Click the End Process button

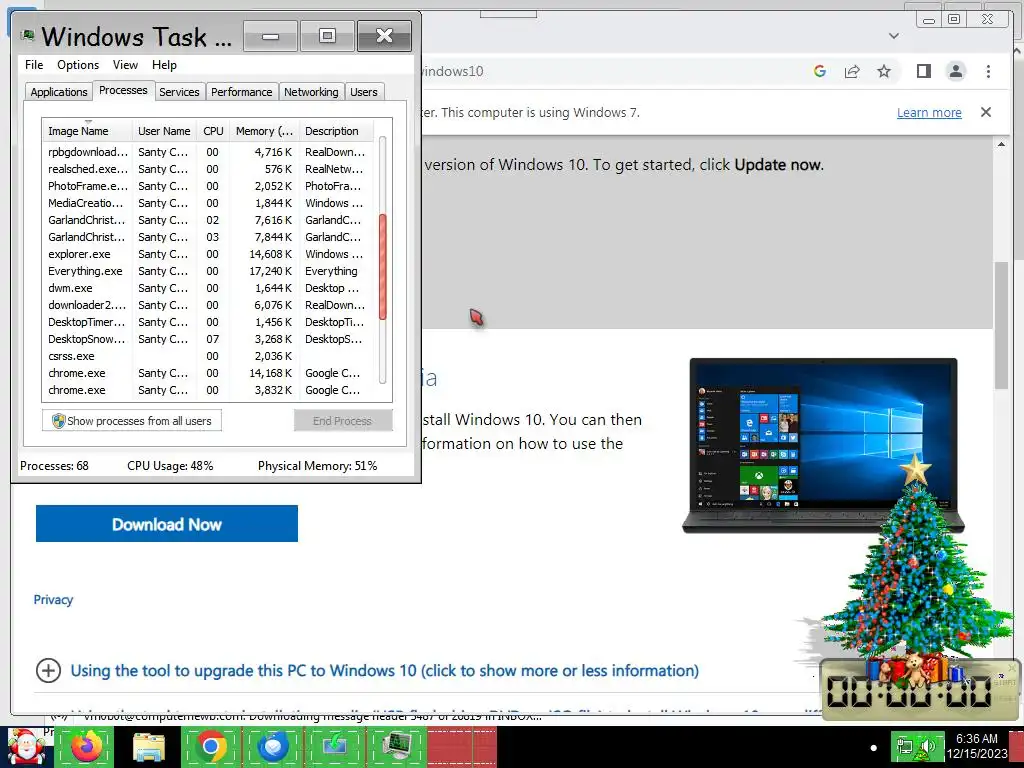click(x=343, y=421)
